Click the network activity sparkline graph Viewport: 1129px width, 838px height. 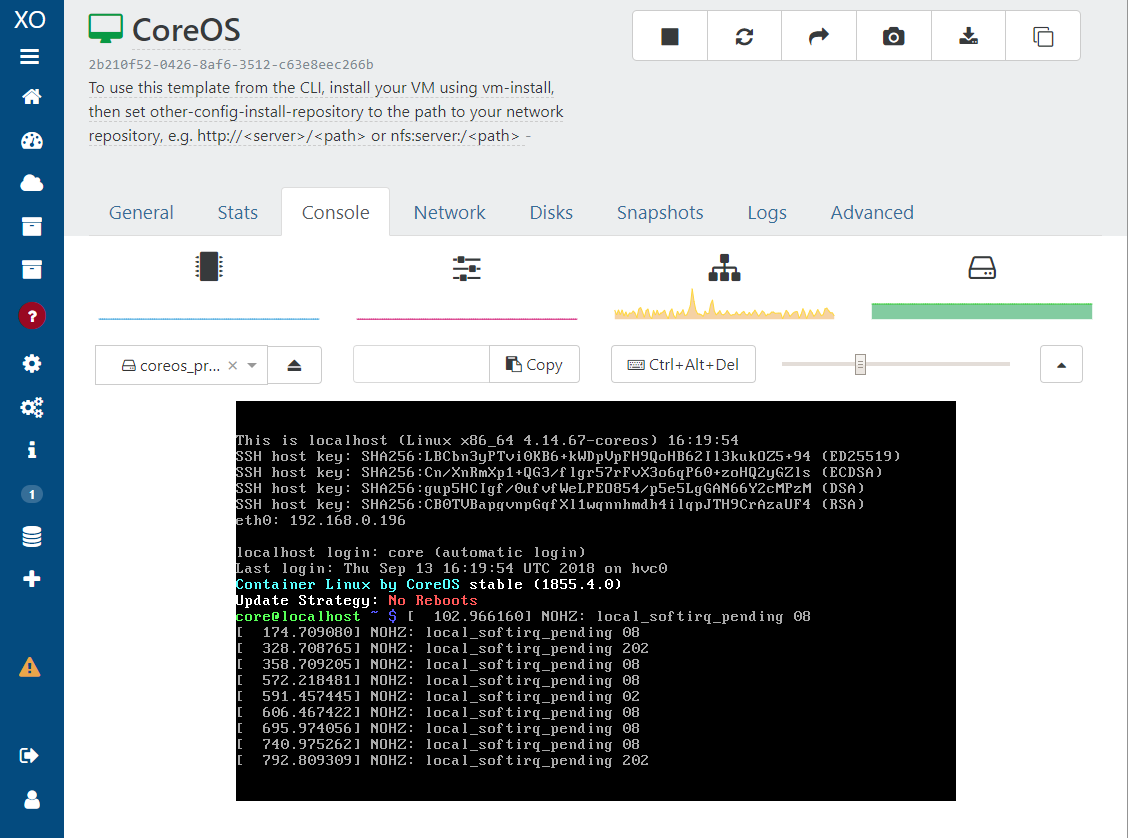pos(724,304)
